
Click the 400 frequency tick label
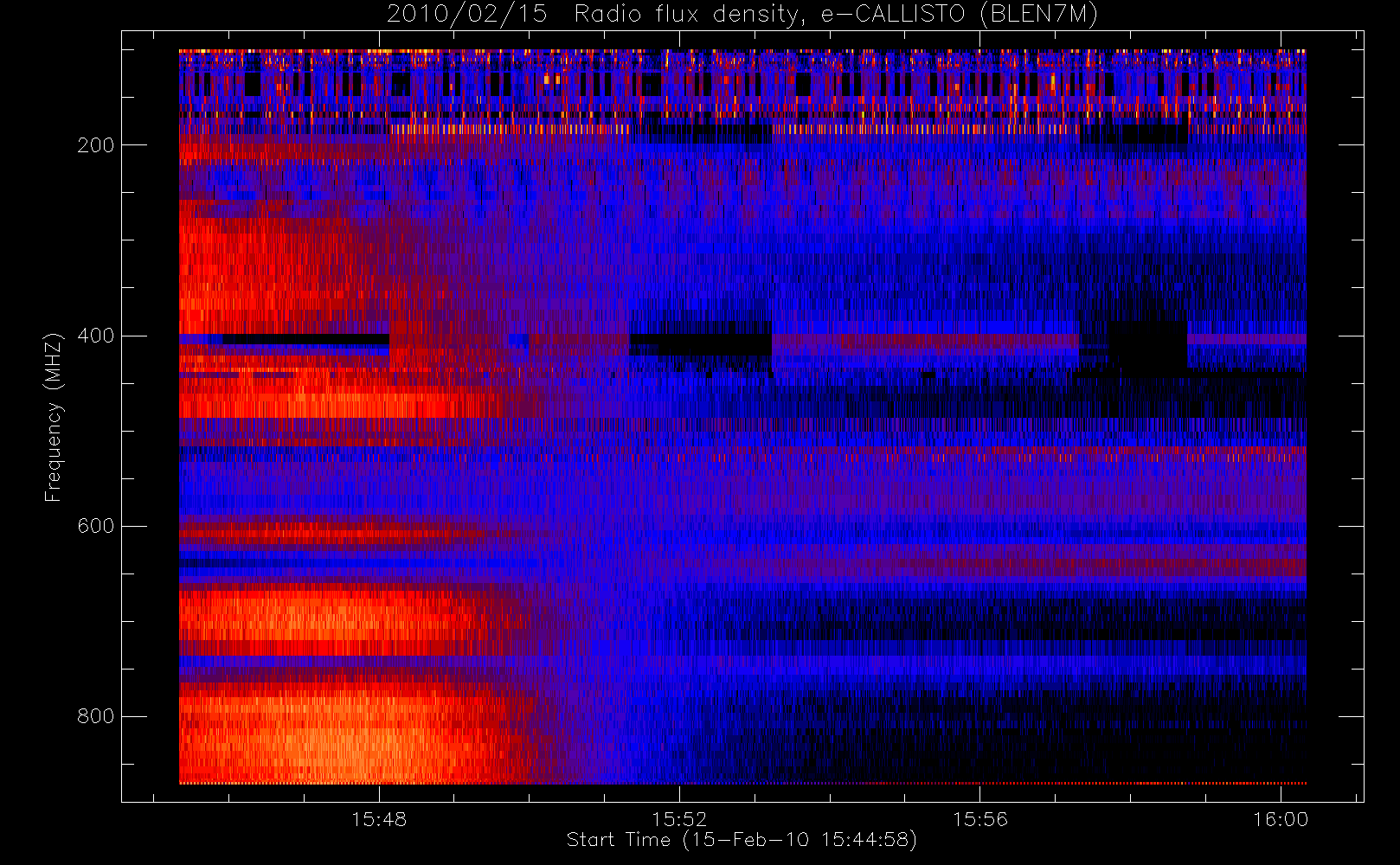pyautogui.click(x=95, y=336)
